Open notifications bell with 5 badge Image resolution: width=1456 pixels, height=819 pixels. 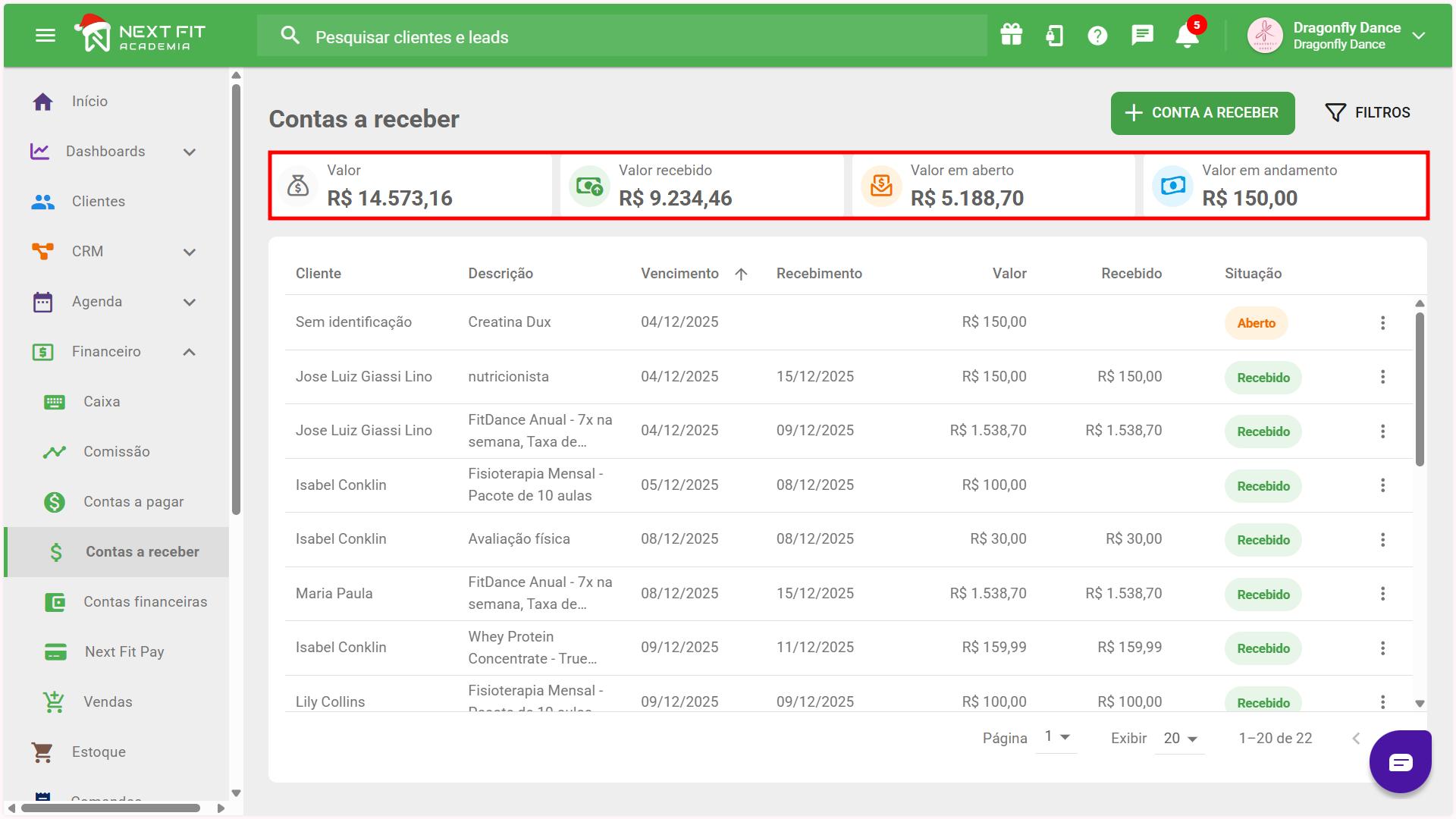(x=1187, y=36)
